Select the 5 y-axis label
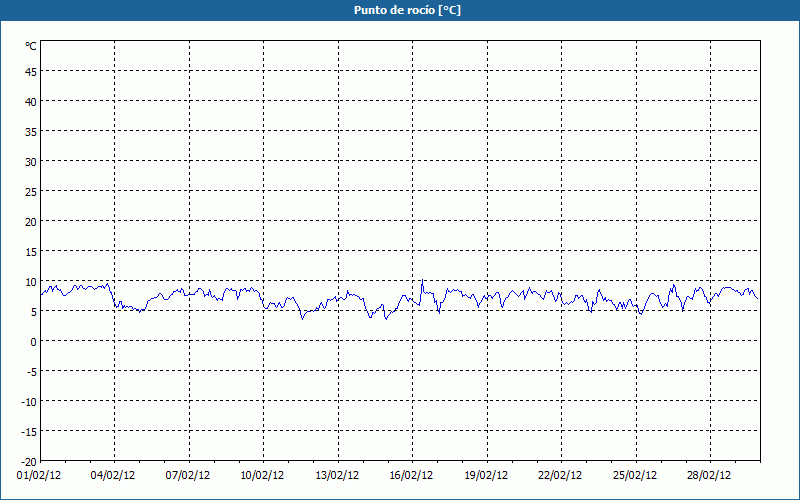 (x=34, y=312)
